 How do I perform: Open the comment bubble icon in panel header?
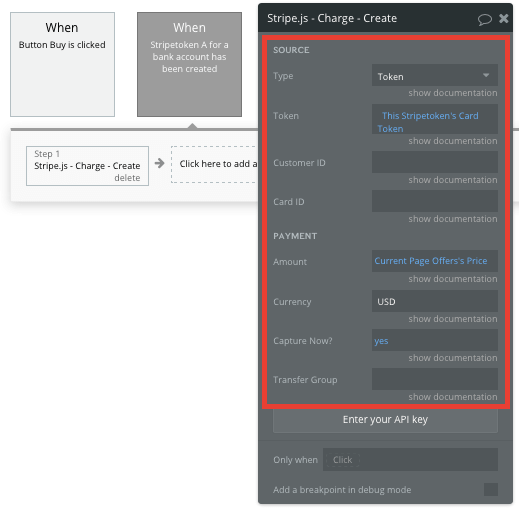click(484, 19)
